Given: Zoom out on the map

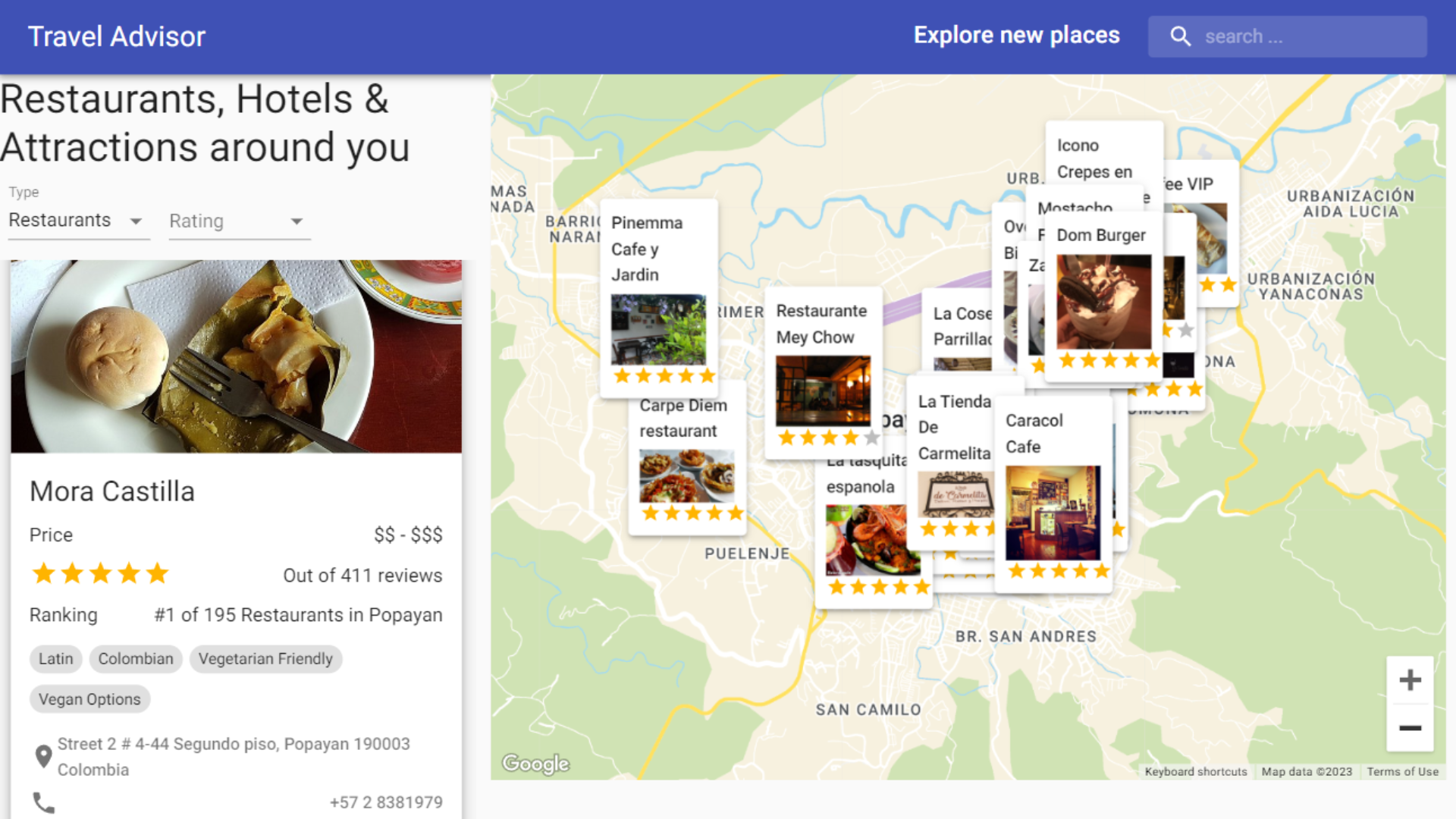Looking at the screenshot, I should [1410, 728].
